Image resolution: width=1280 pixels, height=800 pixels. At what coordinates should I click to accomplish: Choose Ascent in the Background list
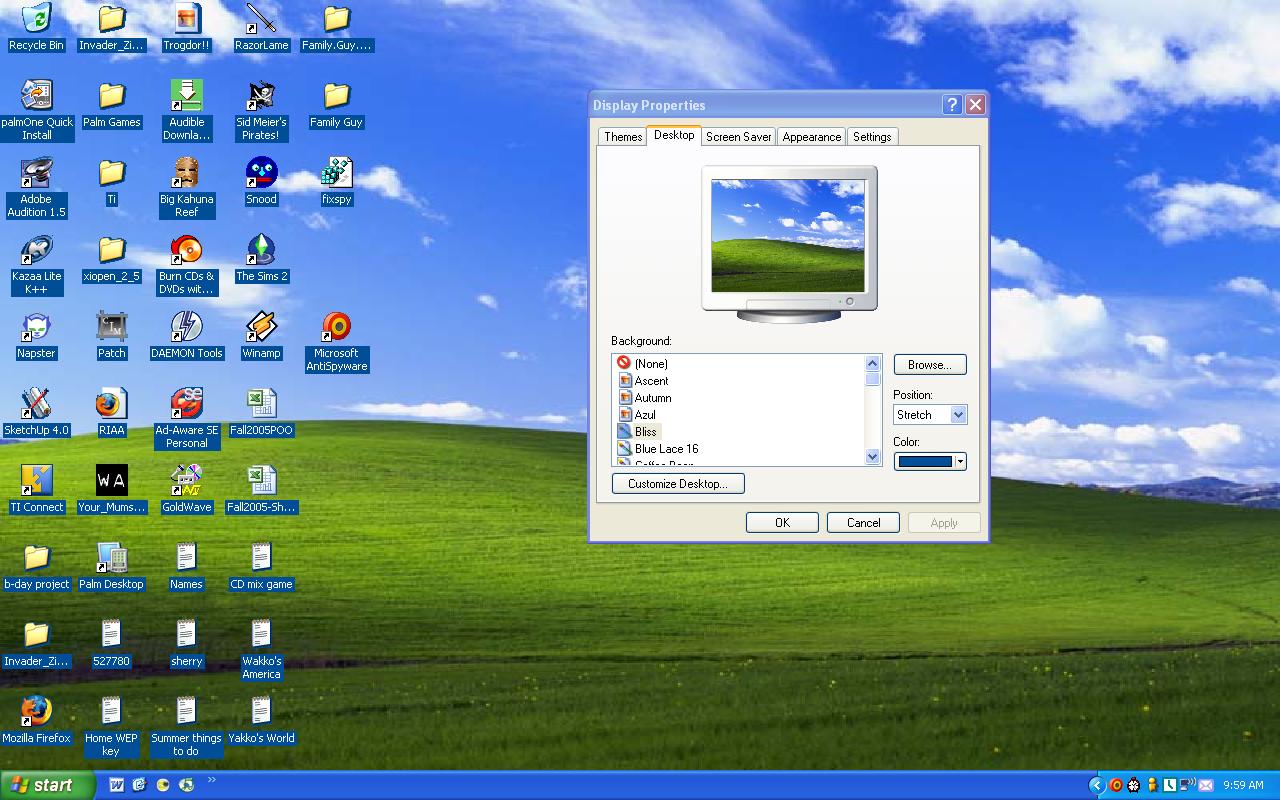click(651, 381)
